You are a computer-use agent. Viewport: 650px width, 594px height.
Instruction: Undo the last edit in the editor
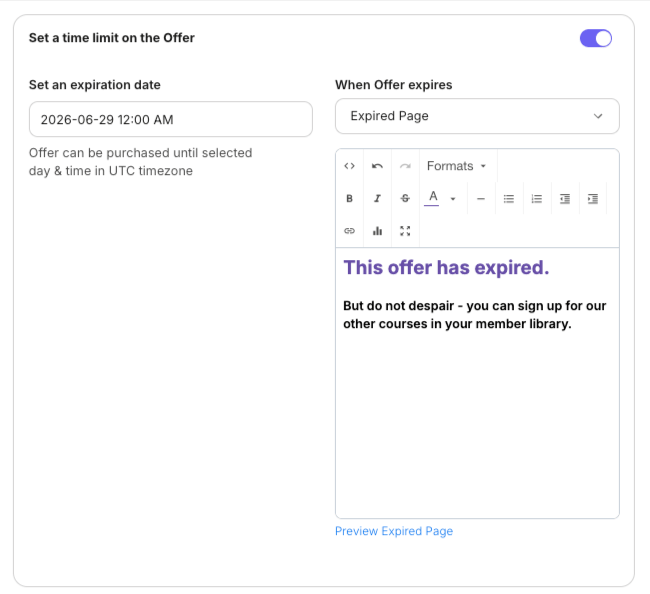pos(377,166)
